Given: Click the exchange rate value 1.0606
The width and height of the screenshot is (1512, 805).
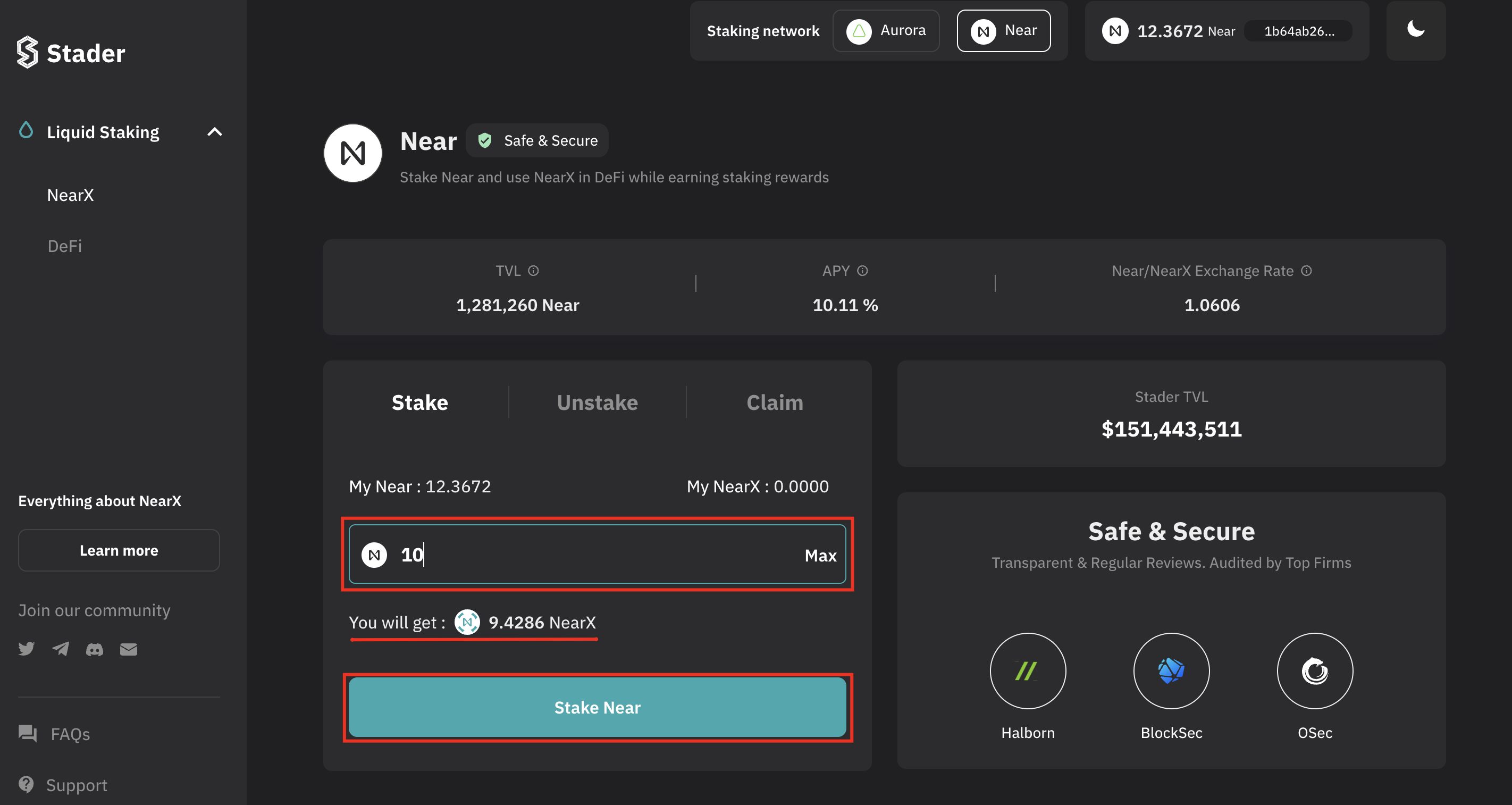Looking at the screenshot, I should click(x=1212, y=305).
